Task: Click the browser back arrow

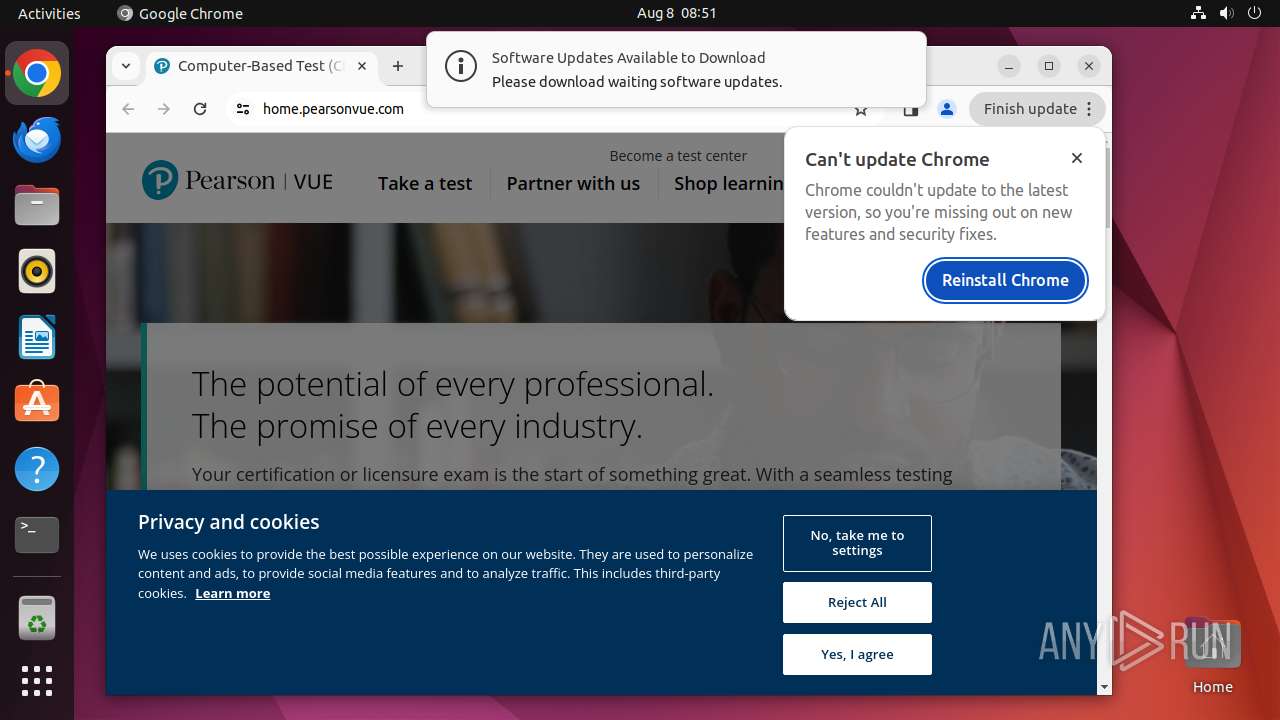Action: [x=128, y=109]
